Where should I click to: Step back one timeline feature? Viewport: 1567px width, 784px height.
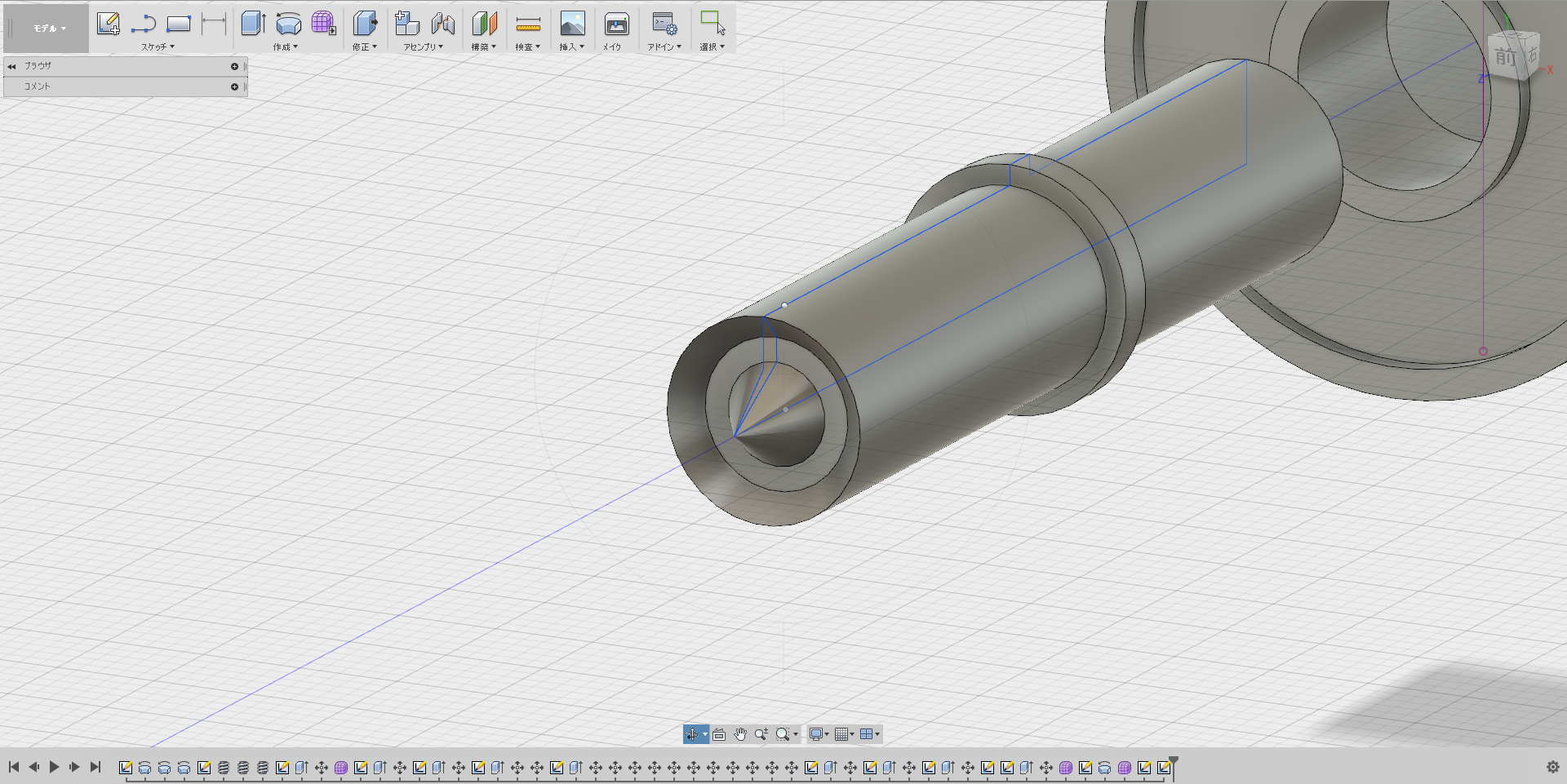34,767
